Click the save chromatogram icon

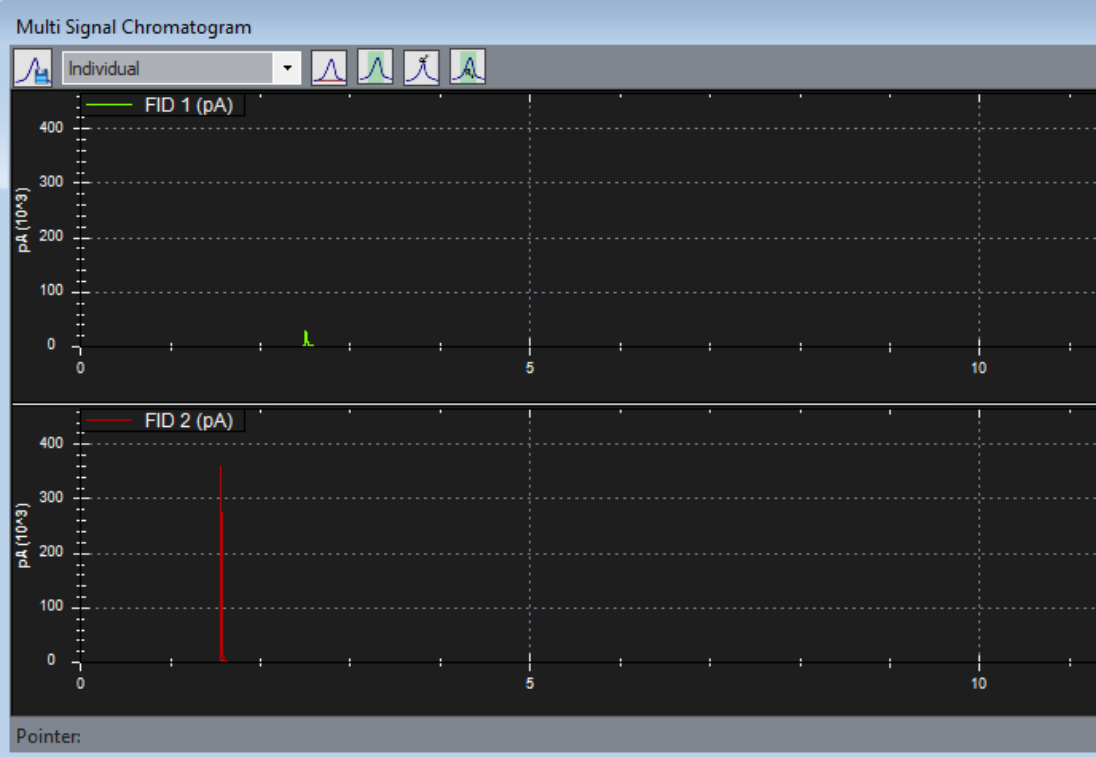(x=33, y=68)
